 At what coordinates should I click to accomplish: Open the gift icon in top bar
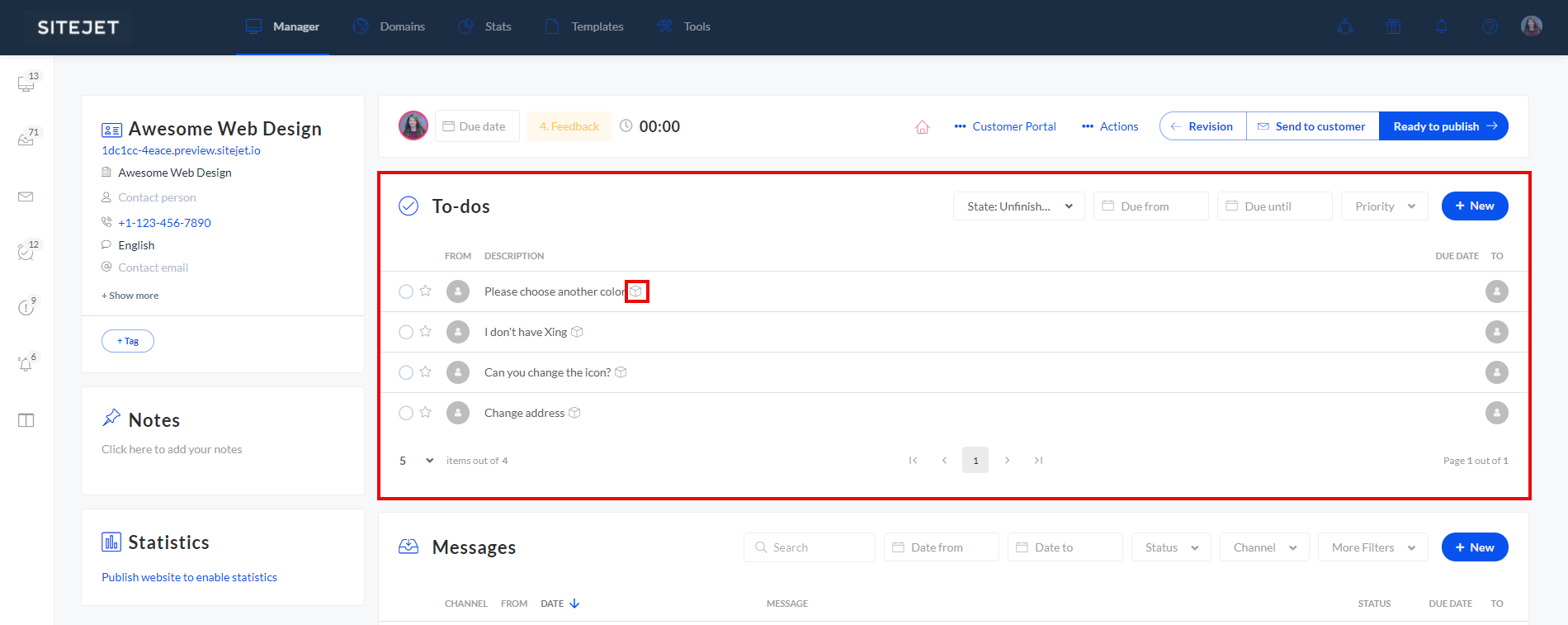point(1393,26)
